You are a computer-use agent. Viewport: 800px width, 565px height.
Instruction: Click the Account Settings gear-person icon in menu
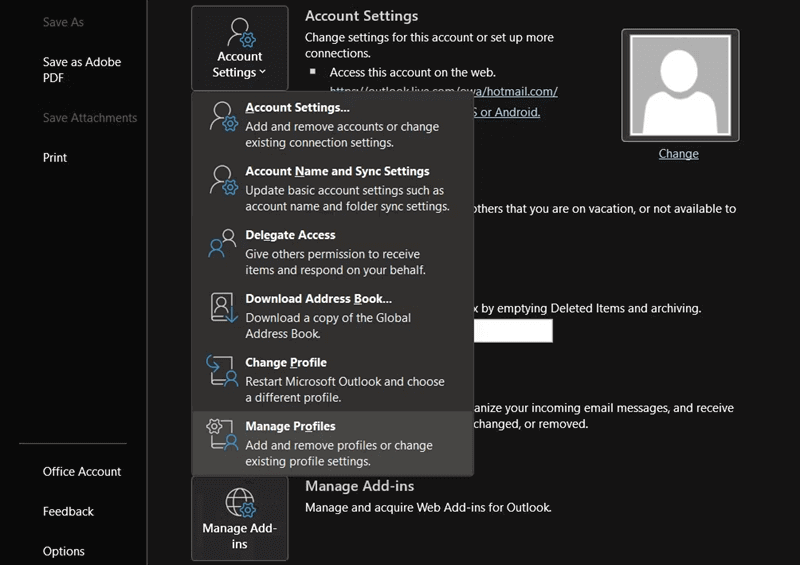coord(223,116)
